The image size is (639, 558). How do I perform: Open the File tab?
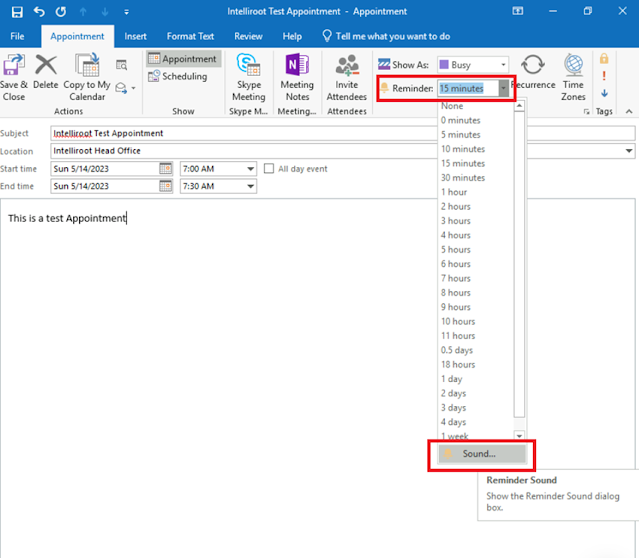click(17, 36)
